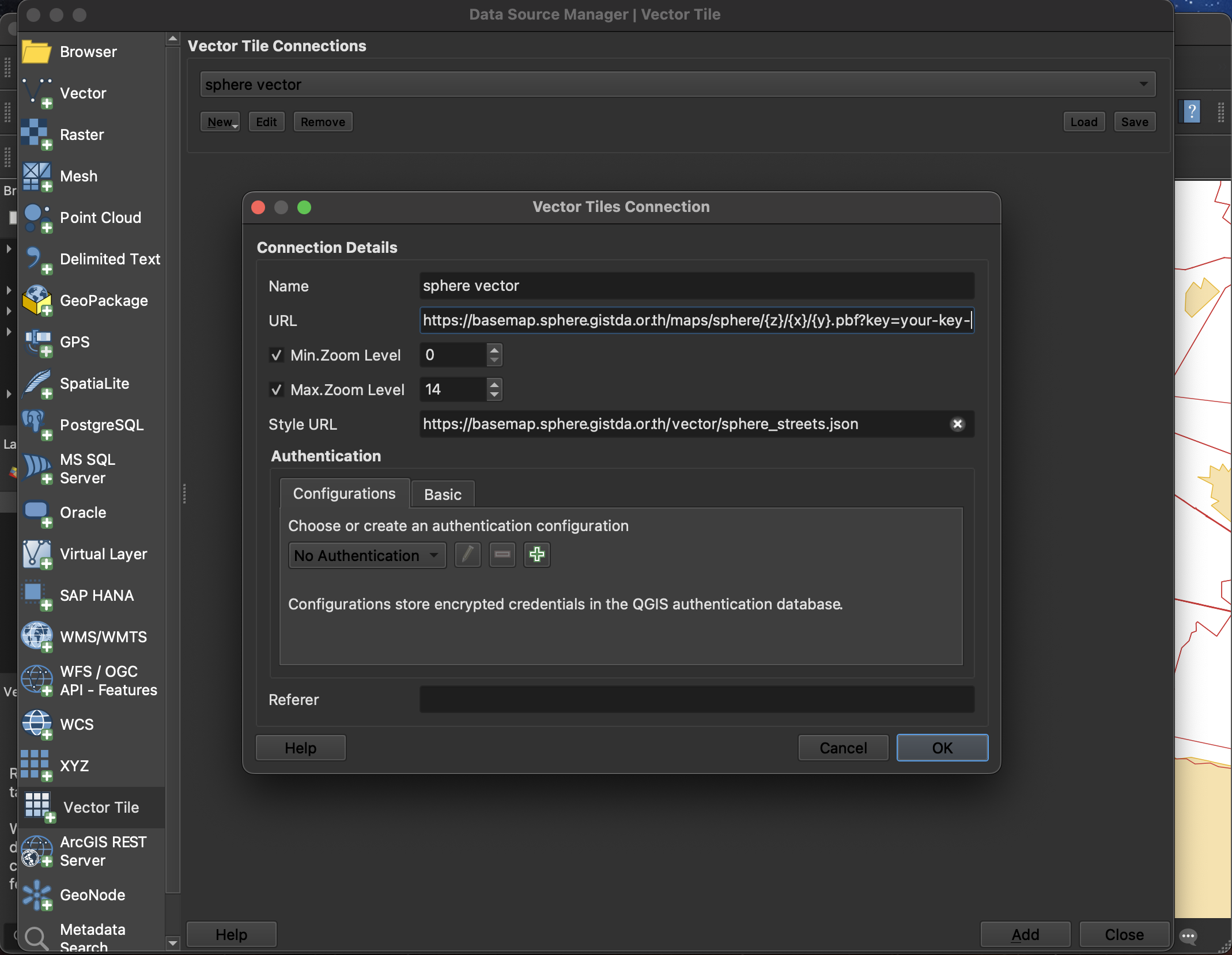The height and width of the screenshot is (955, 1232).
Task: Select the Point Cloud source
Action: (100, 218)
